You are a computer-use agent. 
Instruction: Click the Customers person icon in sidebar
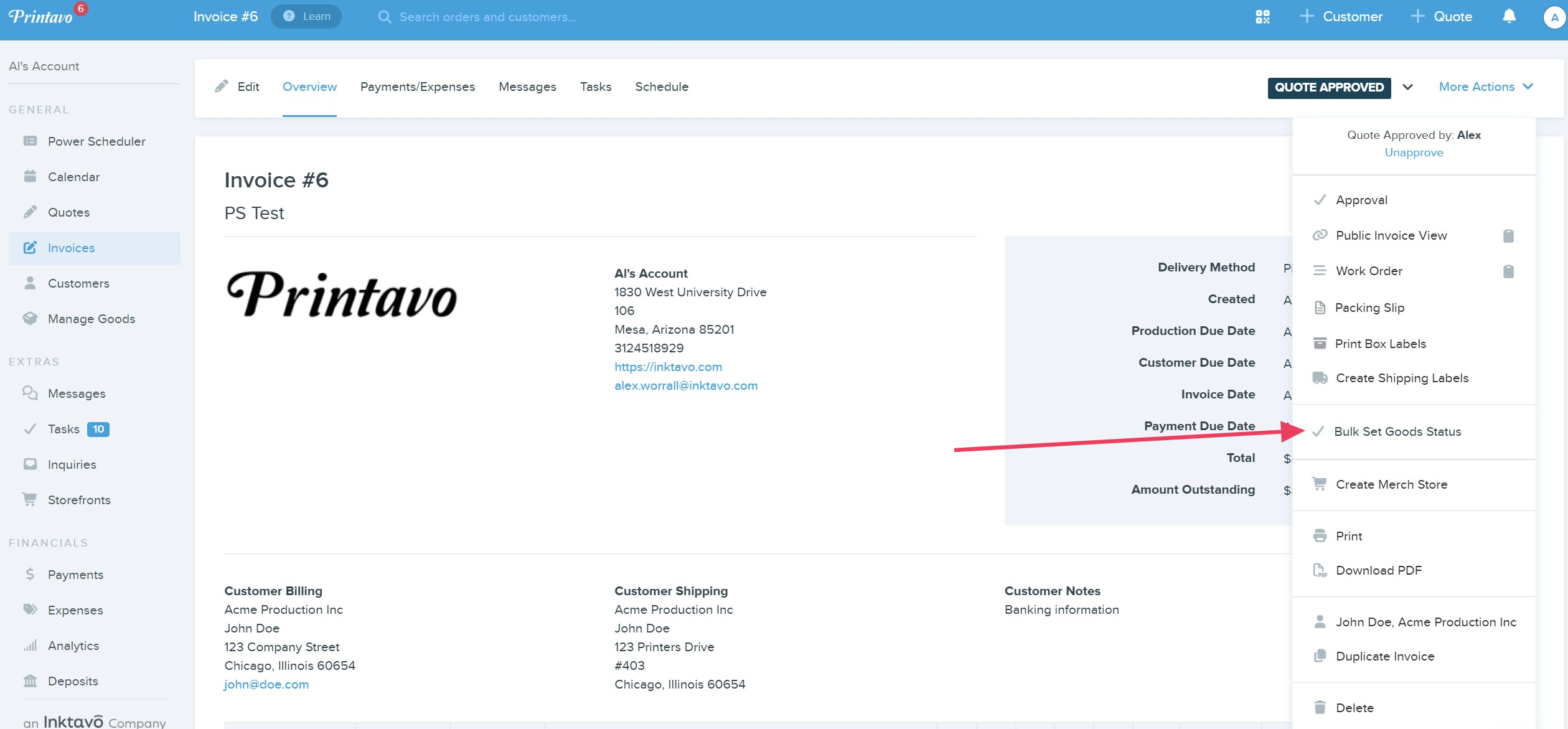pyautogui.click(x=30, y=283)
